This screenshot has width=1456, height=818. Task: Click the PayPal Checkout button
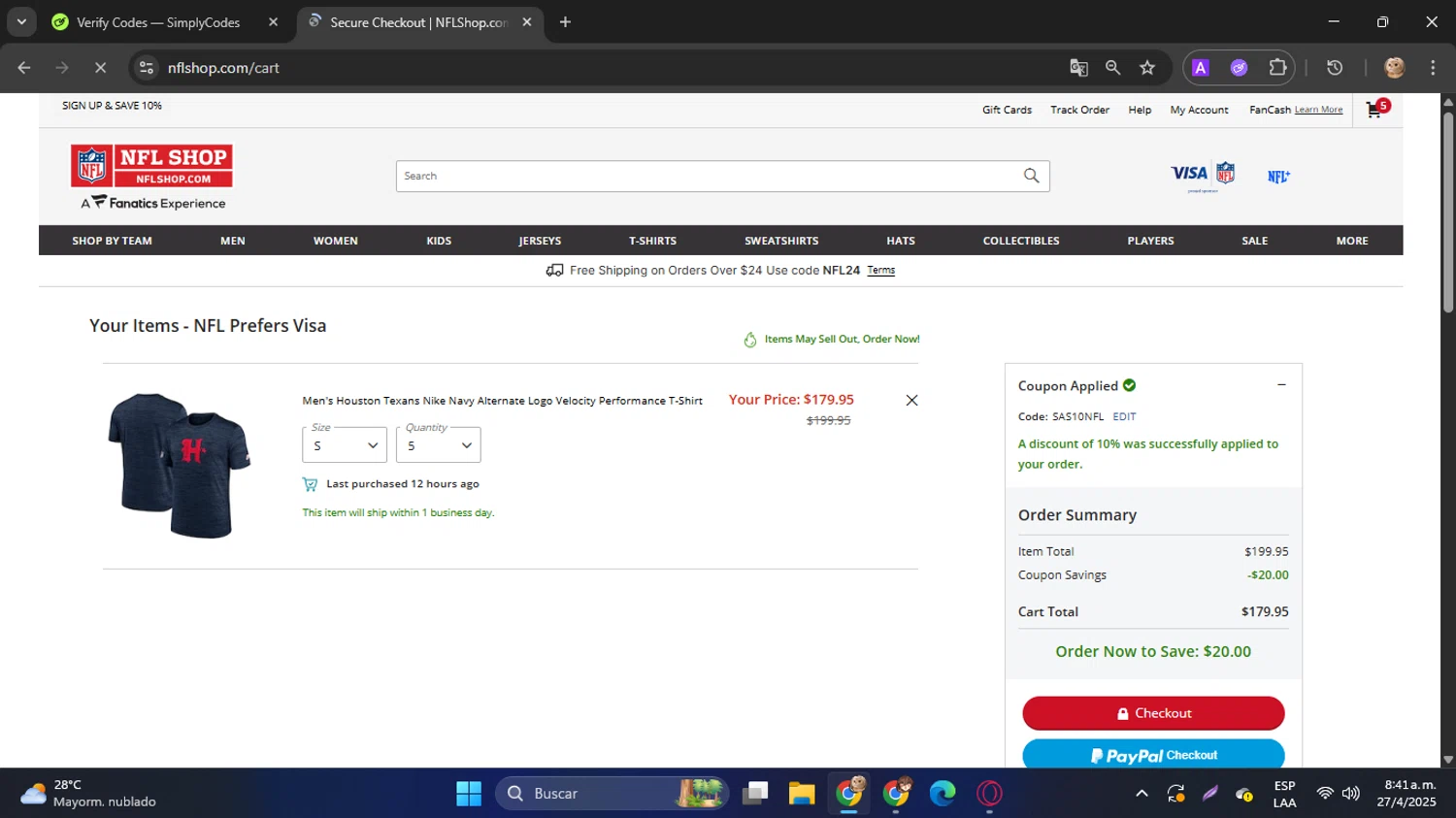point(1153,754)
